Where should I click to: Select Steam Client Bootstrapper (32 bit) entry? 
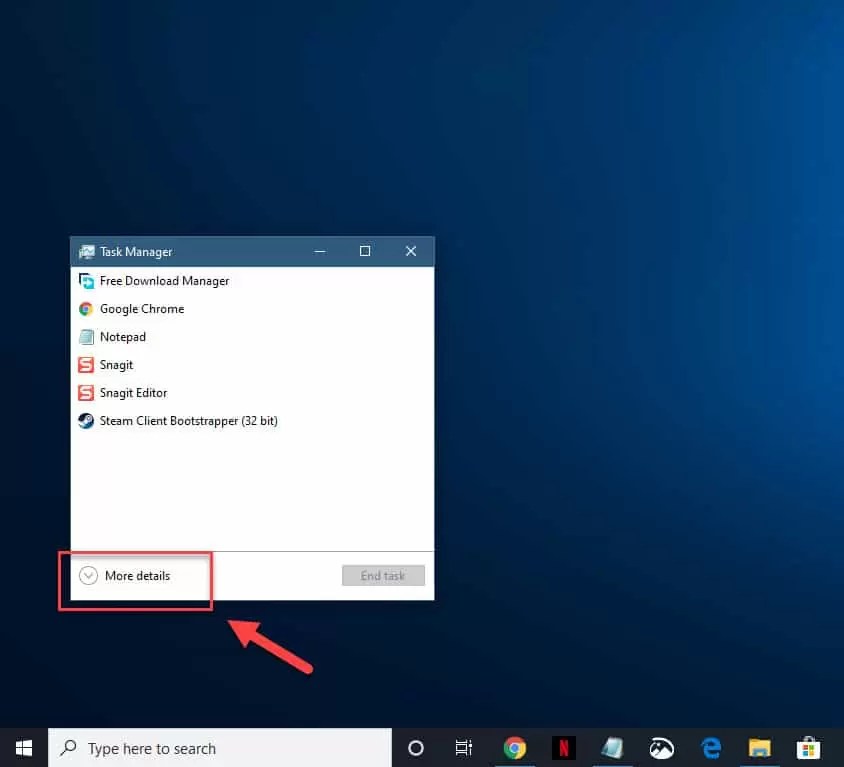point(188,421)
